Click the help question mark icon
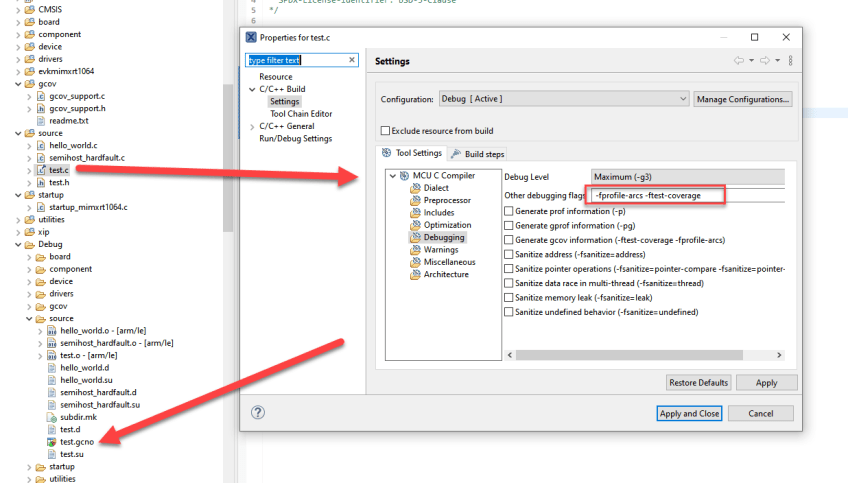 coord(258,412)
